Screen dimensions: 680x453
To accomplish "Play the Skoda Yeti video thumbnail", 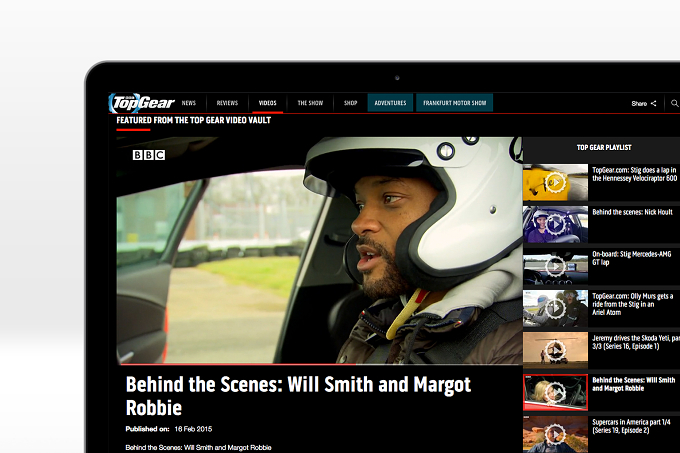I will click(x=555, y=350).
